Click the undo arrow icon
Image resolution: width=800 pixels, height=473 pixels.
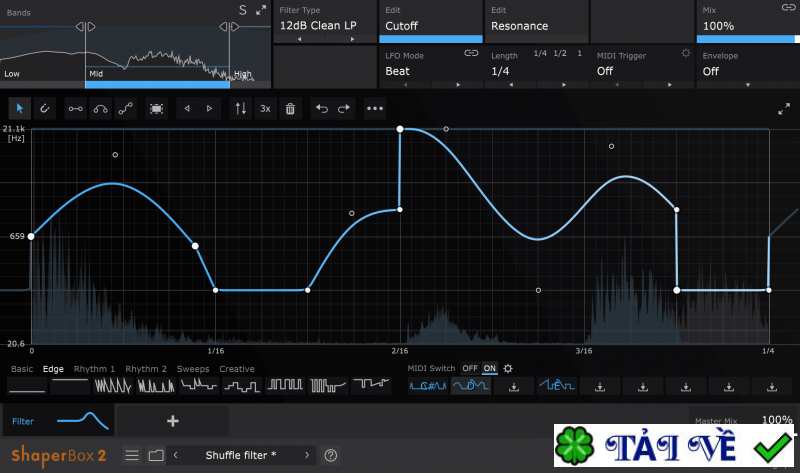321,108
